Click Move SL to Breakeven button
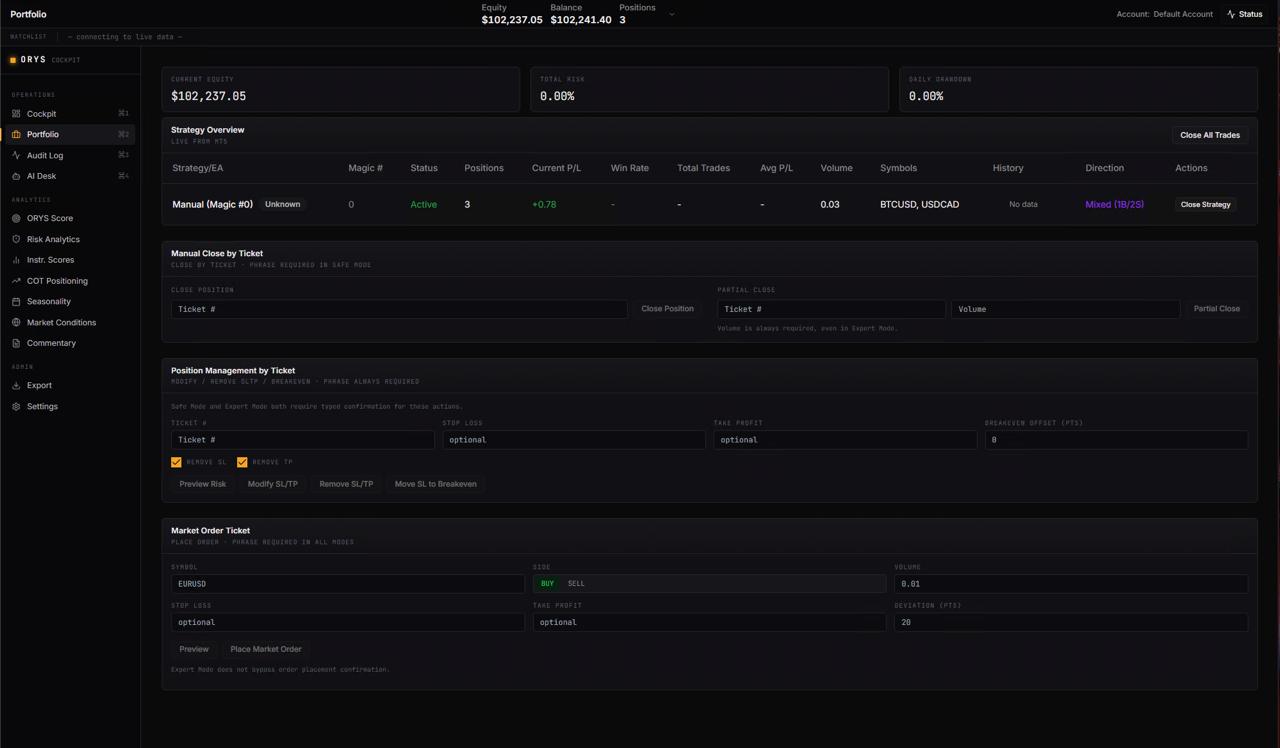 tap(435, 484)
